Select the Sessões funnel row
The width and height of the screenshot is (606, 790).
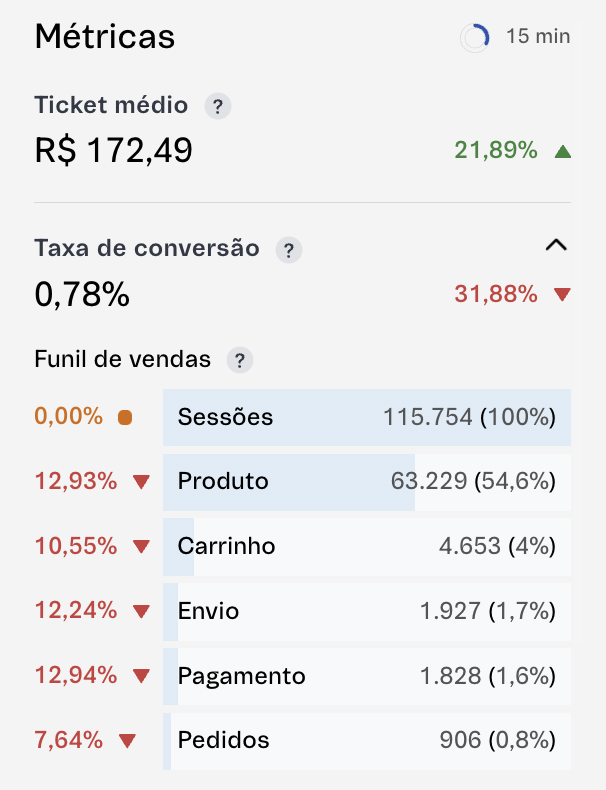click(x=367, y=417)
